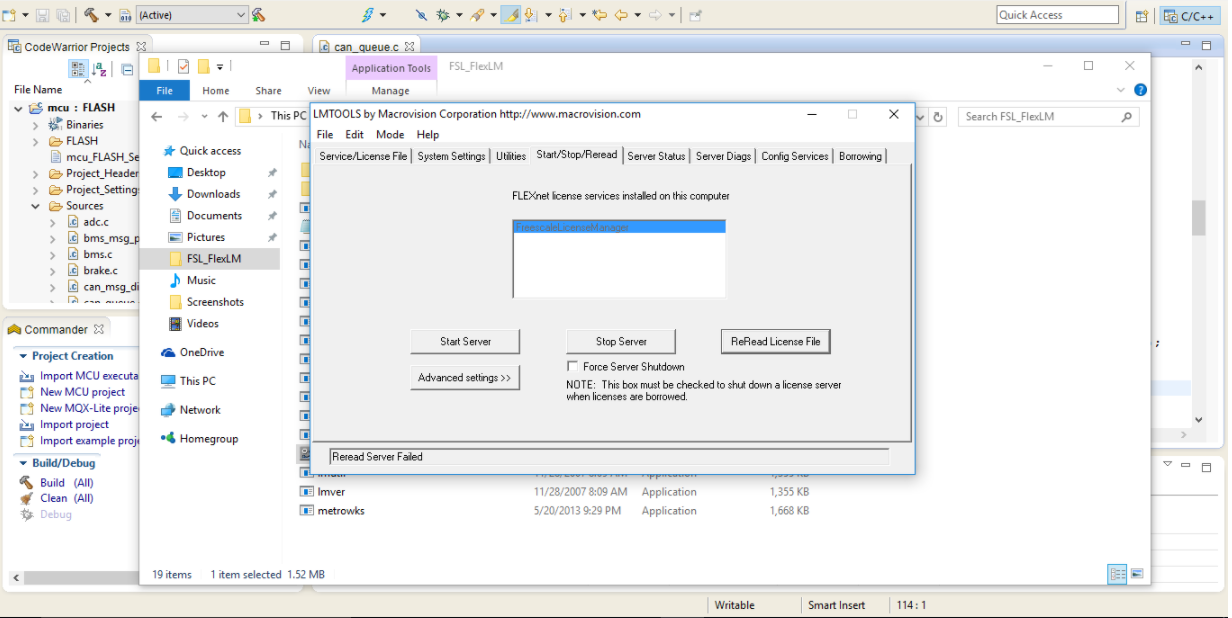Viewport: 1232px width, 618px height.
Task: Switch to the System Settings tab
Action: 451,156
